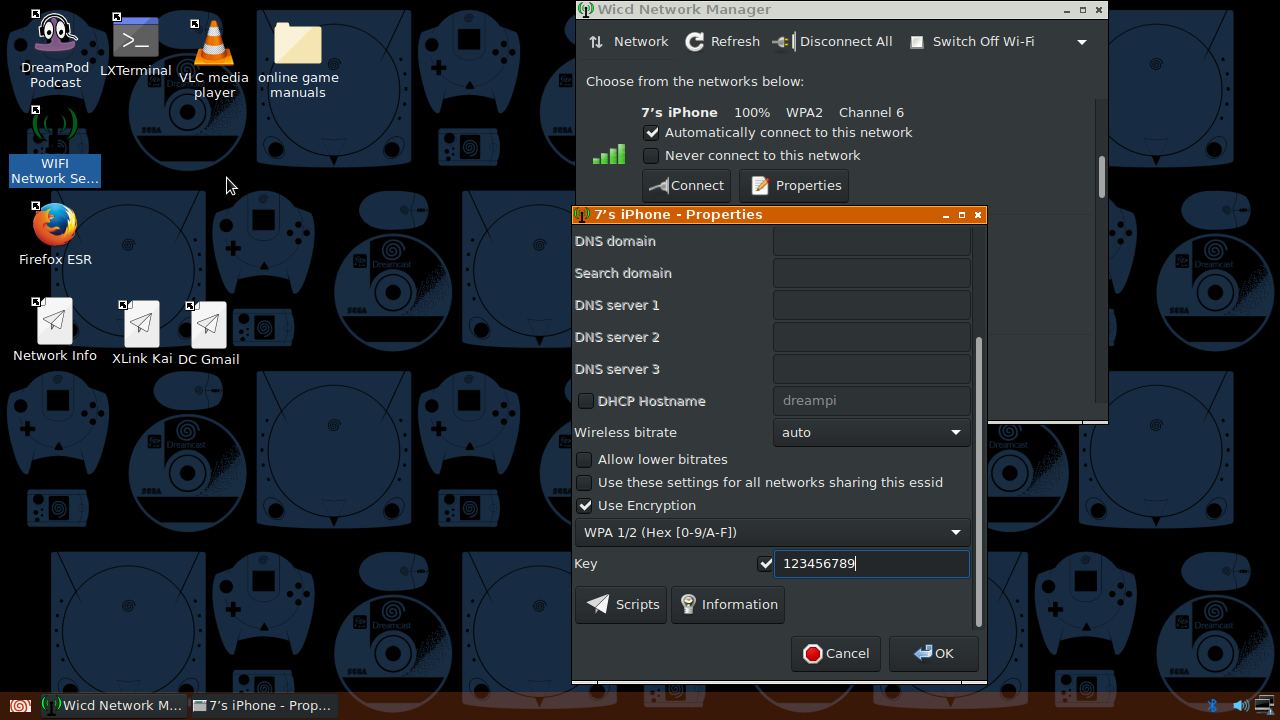Click the DNS domain input field
The height and width of the screenshot is (720, 1280).
[872, 241]
